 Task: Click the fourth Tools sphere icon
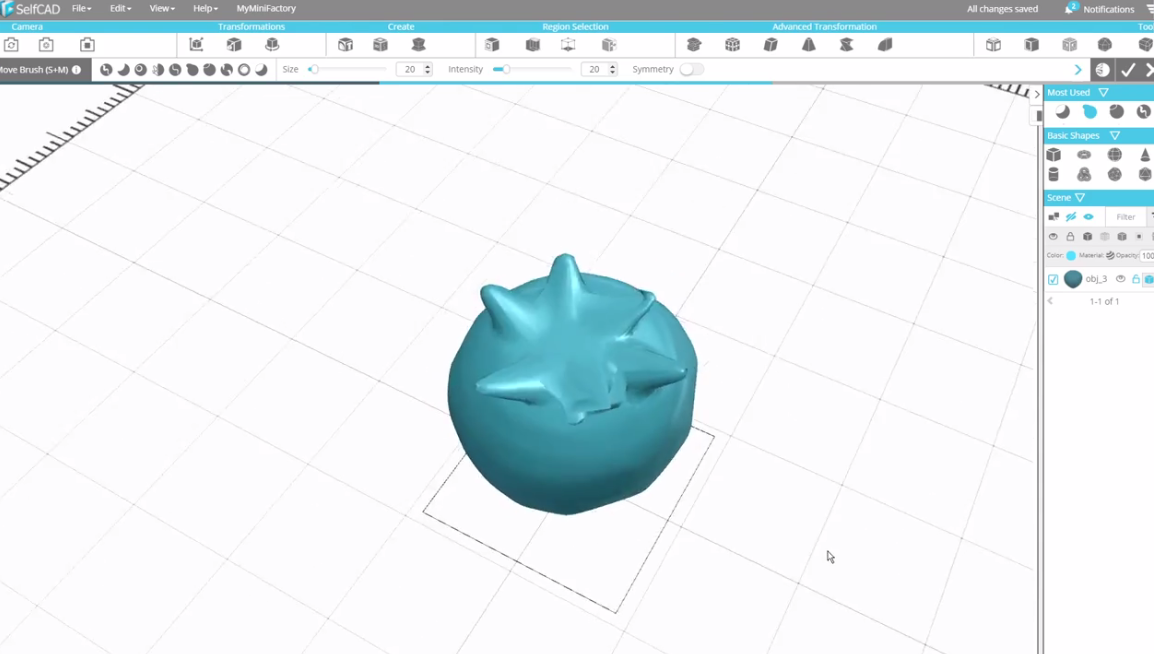click(x=1105, y=45)
